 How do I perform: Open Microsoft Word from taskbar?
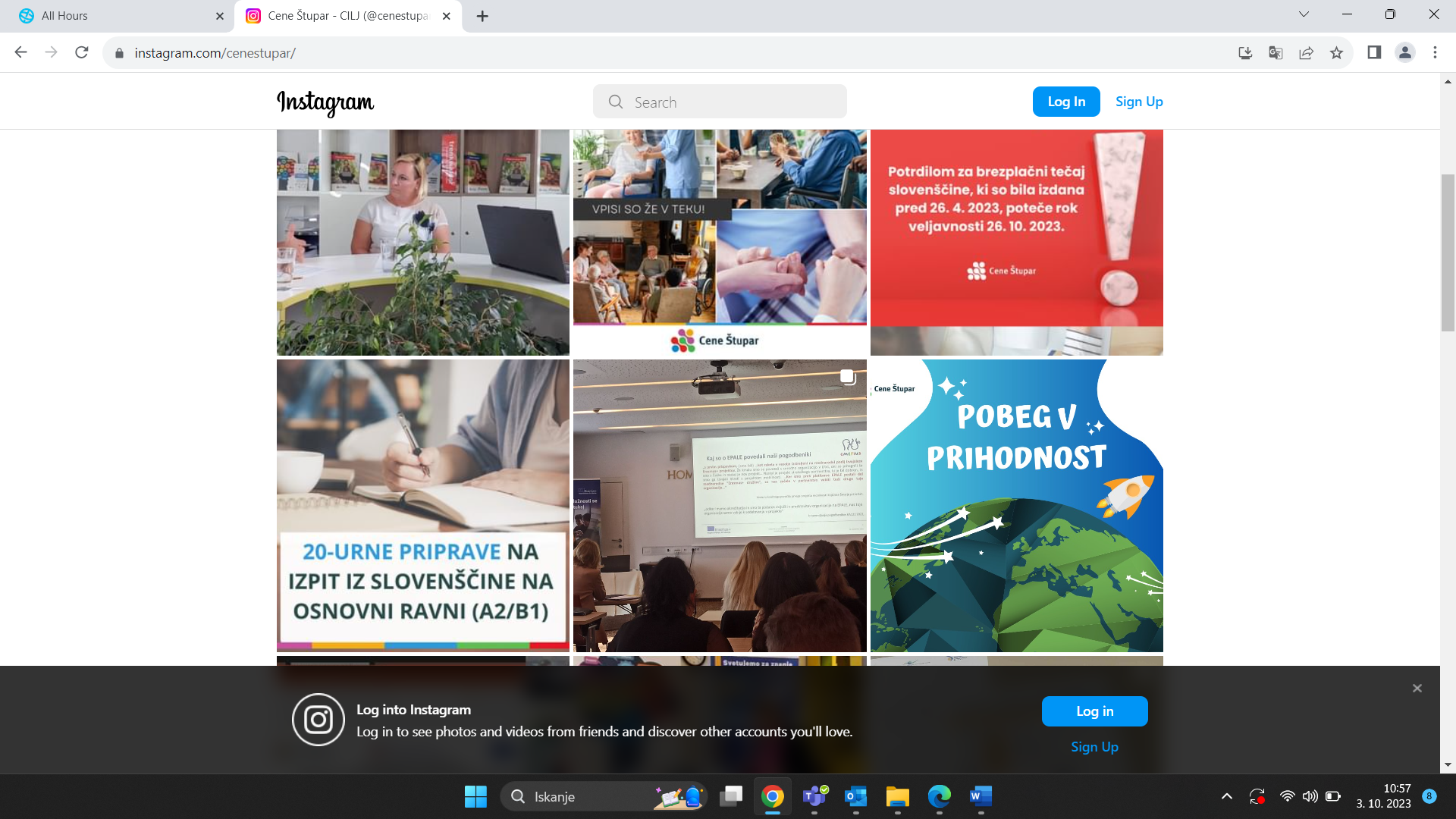981,796
